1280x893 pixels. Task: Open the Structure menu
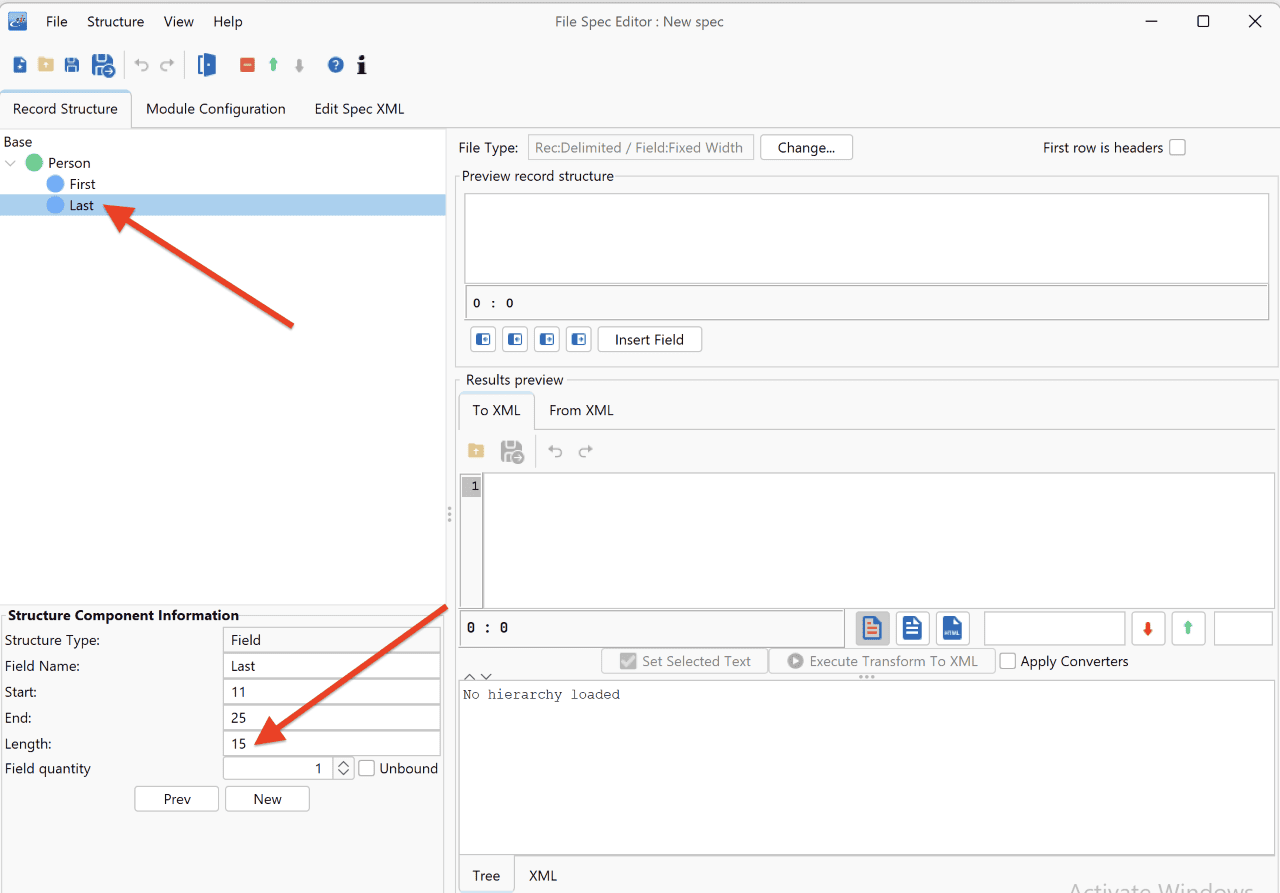coord(115,21)
